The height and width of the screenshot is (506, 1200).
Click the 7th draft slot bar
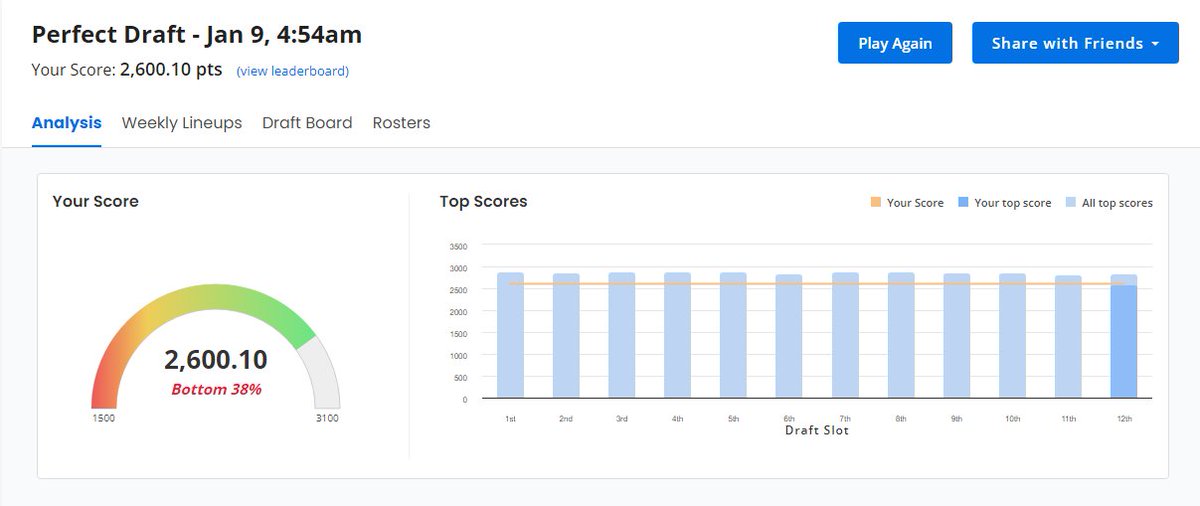click(x=845, y=335)
